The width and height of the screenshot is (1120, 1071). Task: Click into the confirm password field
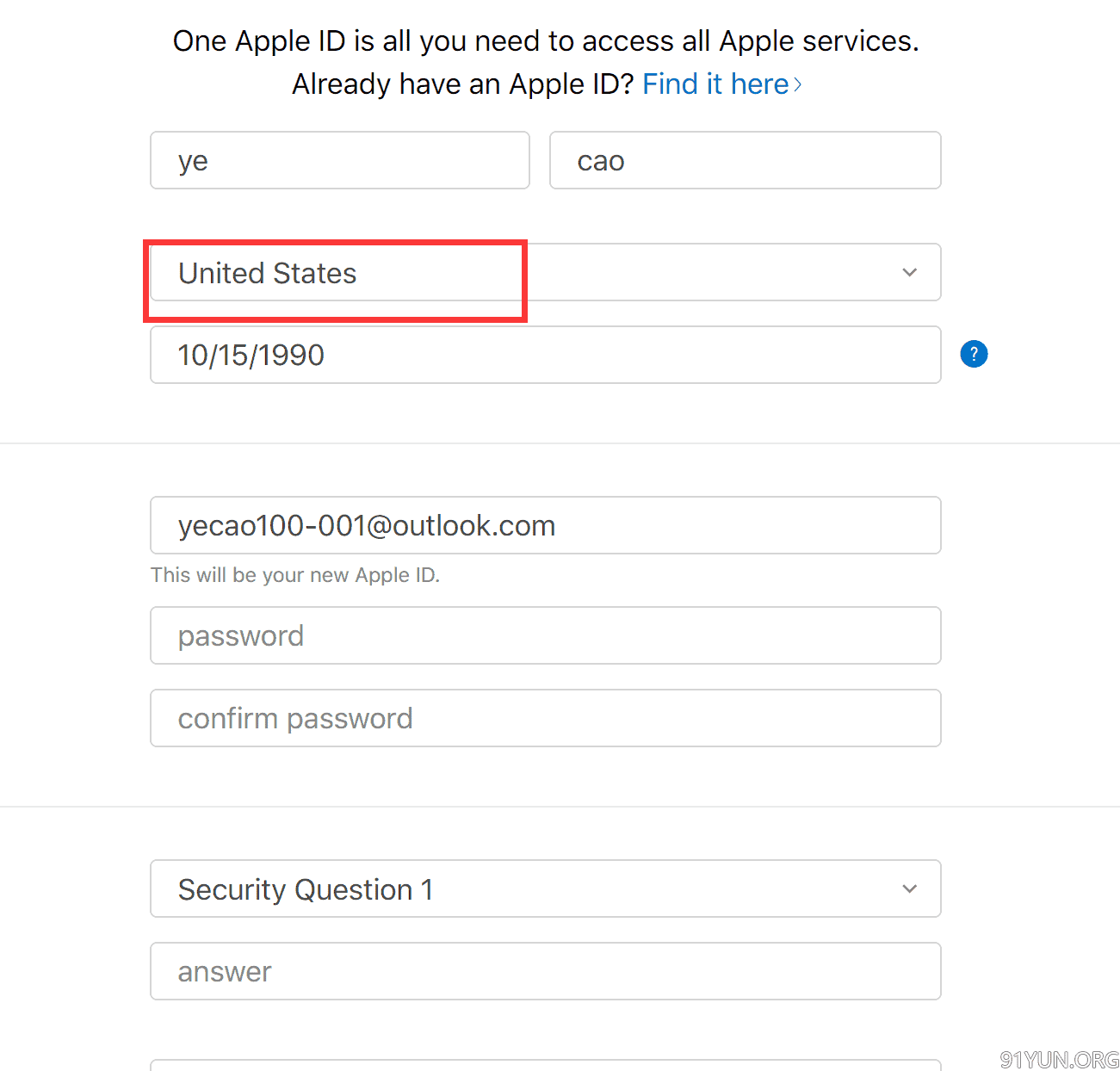(x=546, y=718)
